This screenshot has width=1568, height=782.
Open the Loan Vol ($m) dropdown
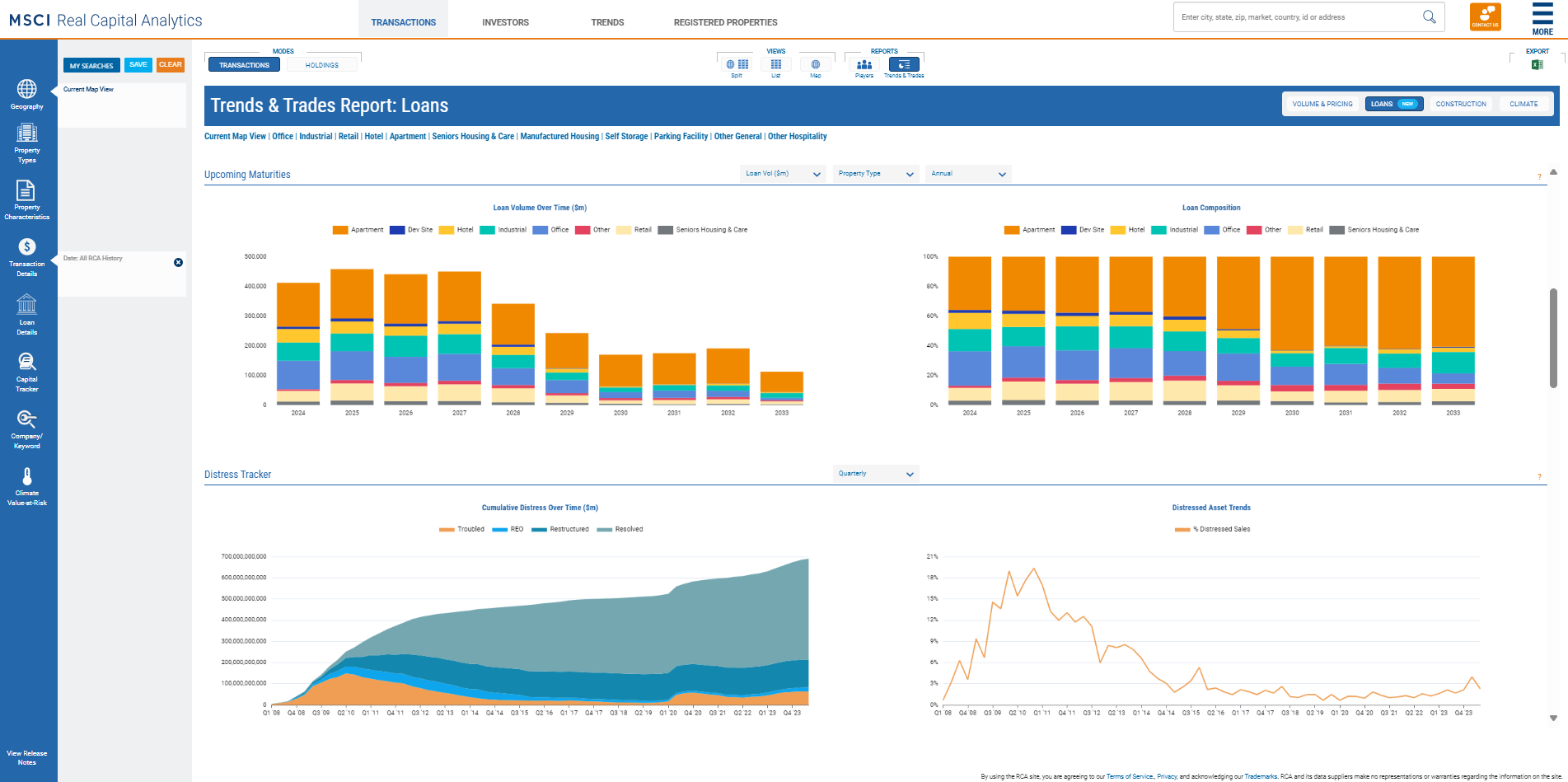pyautogui.click(x=781, y=173)
